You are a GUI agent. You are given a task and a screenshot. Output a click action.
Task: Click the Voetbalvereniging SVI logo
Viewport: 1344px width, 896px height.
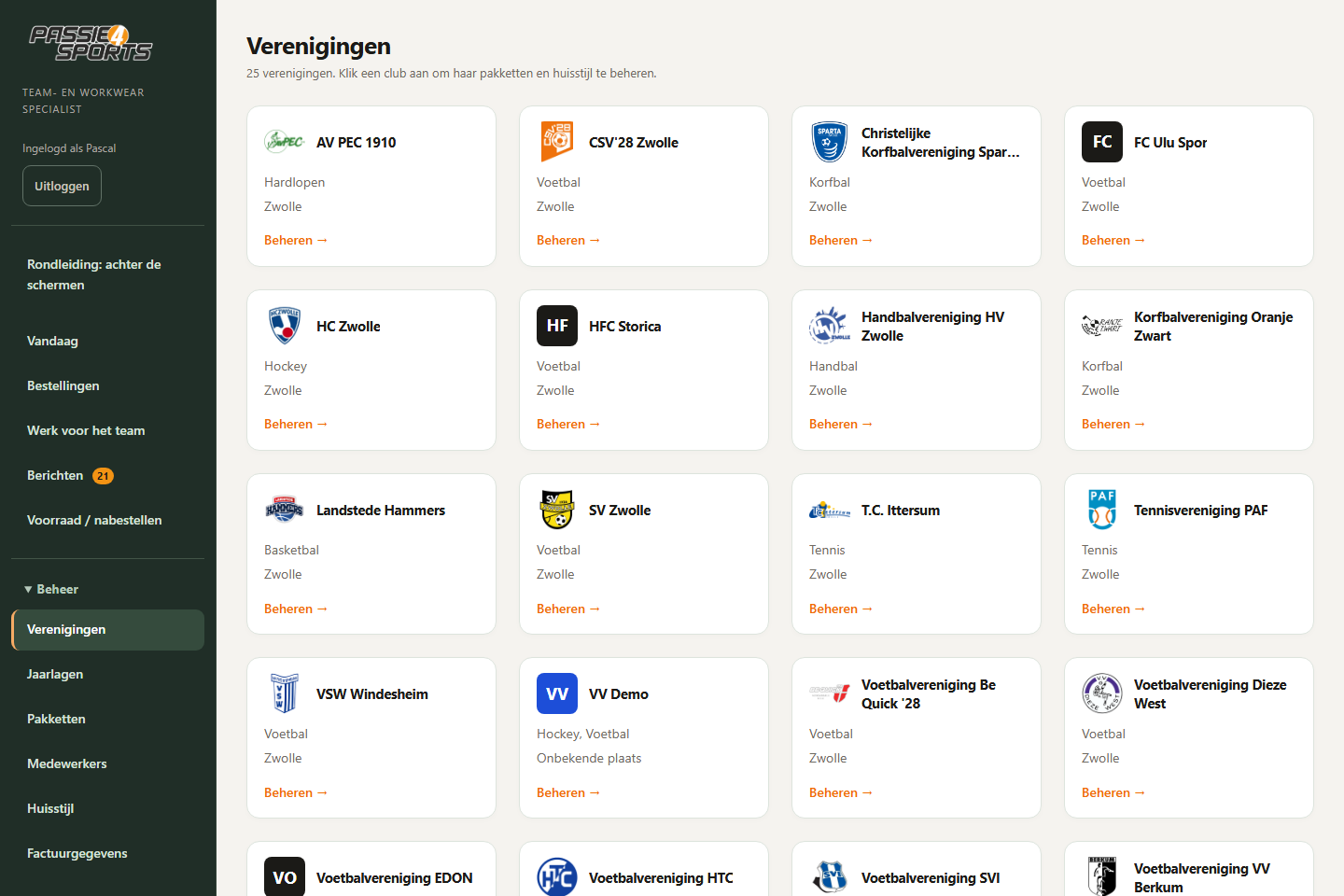point(830,876)
